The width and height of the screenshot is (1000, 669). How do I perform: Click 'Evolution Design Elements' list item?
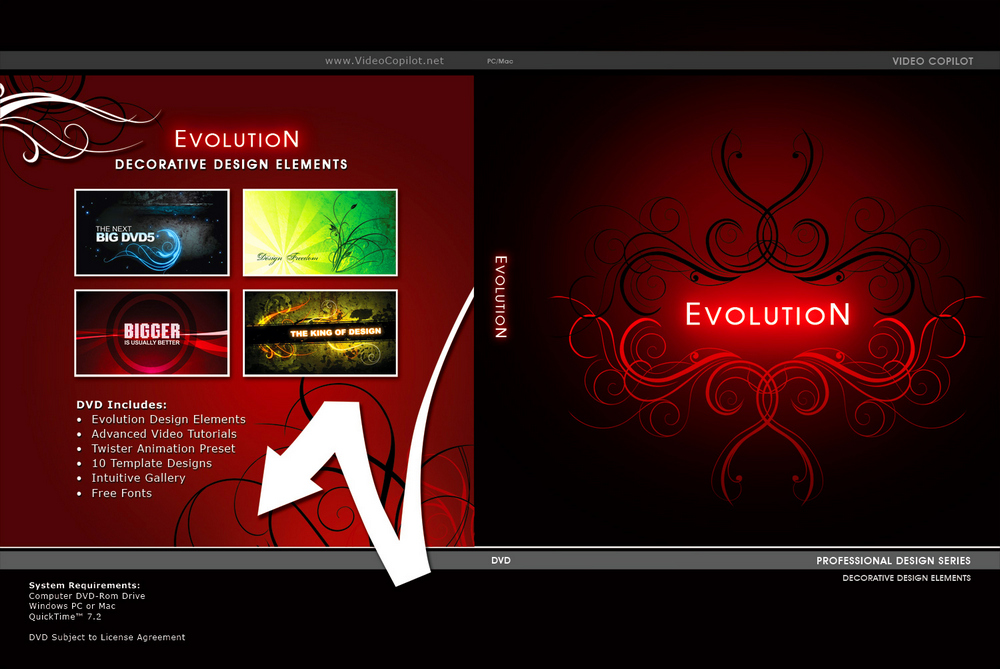(168, 419)
